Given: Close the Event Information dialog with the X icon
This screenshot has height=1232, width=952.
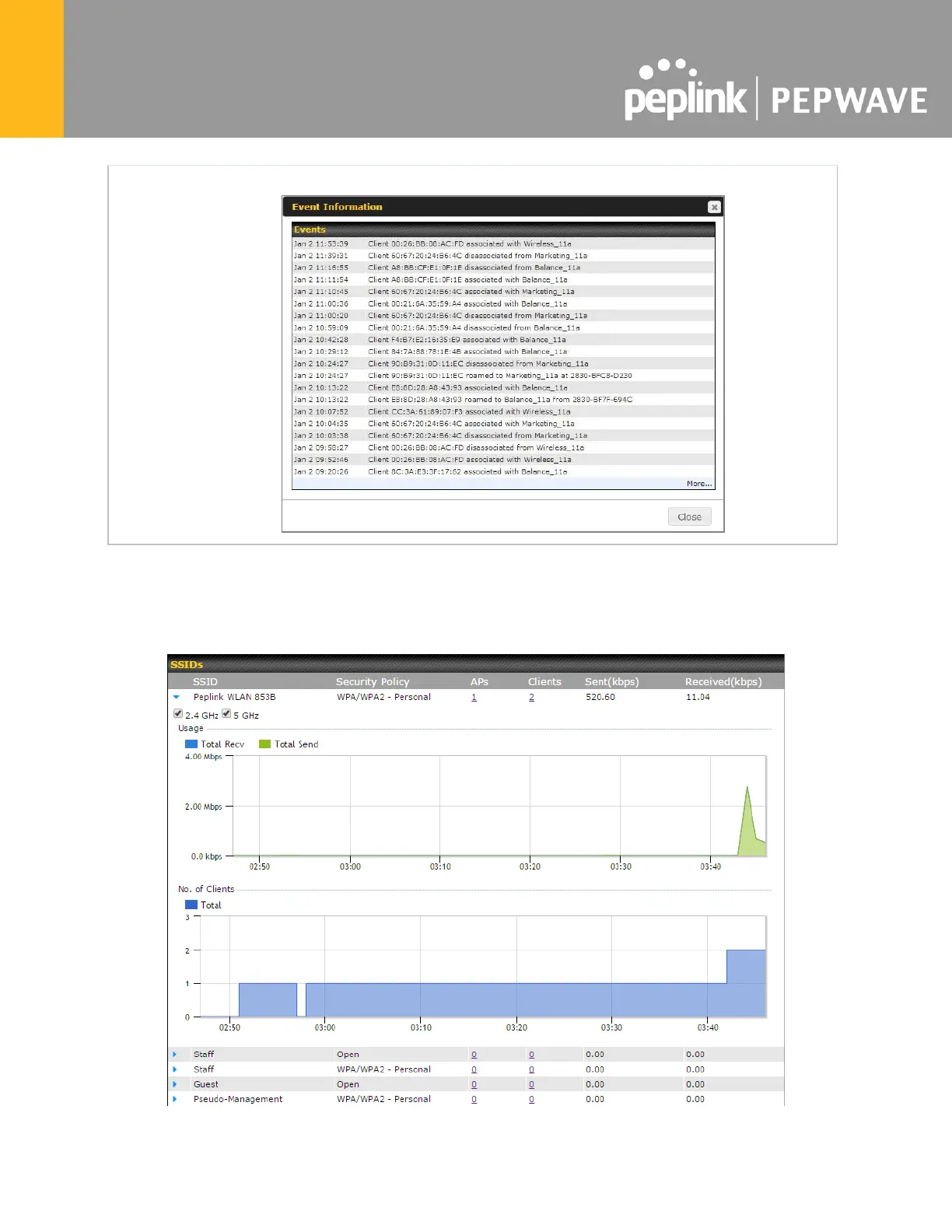Looking at the screenshot, I should [714, 207].
